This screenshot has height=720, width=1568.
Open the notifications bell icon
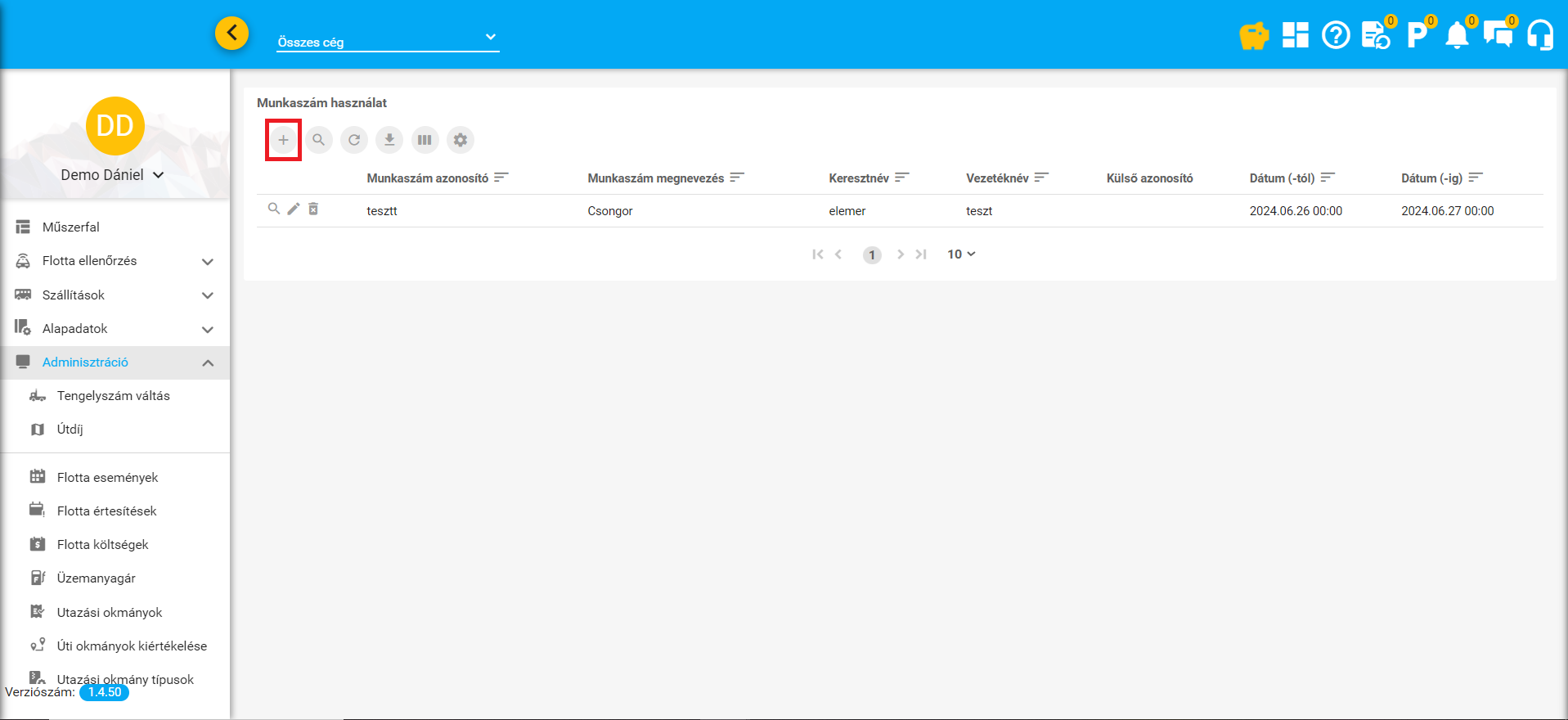point(1457,36)
